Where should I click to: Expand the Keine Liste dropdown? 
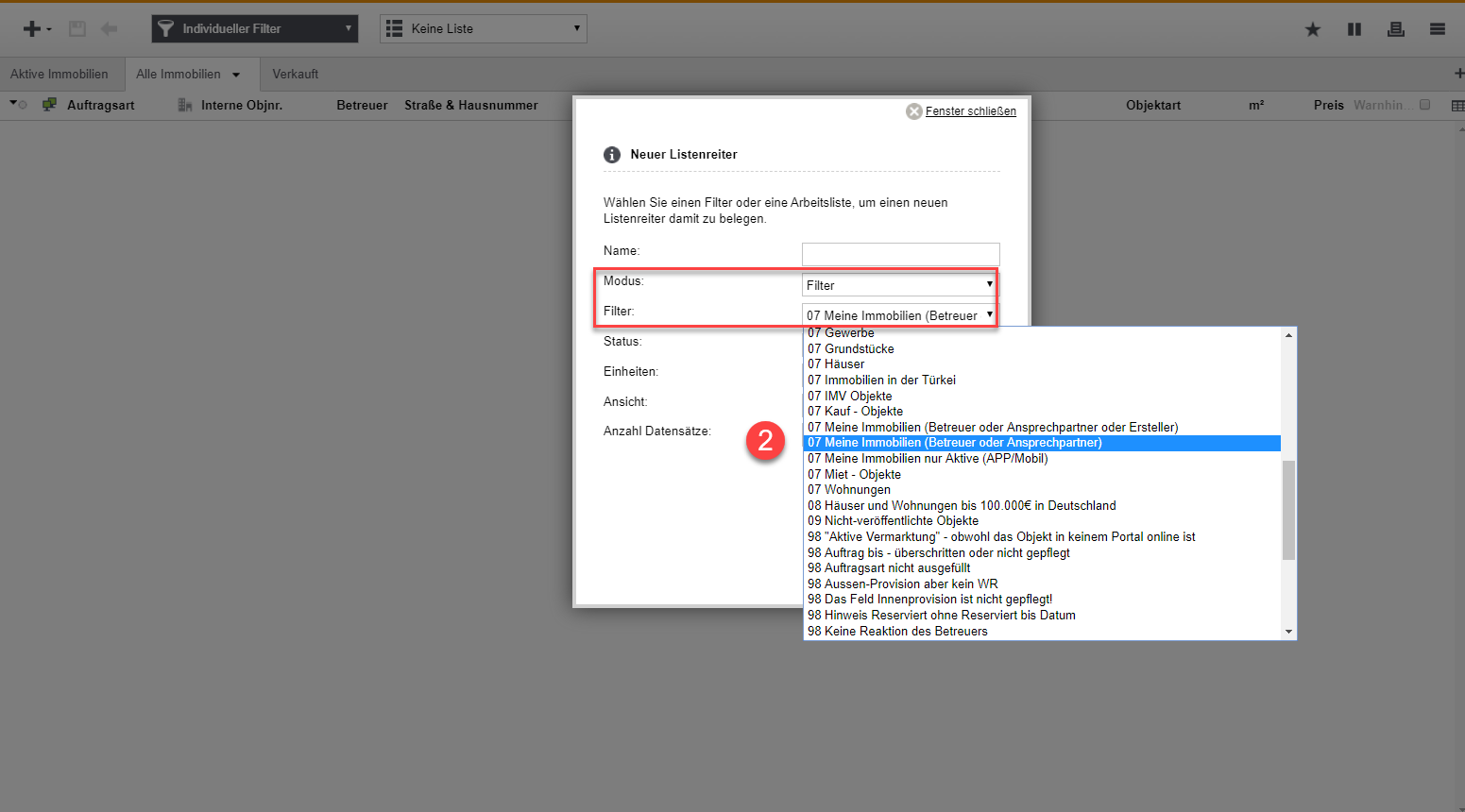coord(483,29)
